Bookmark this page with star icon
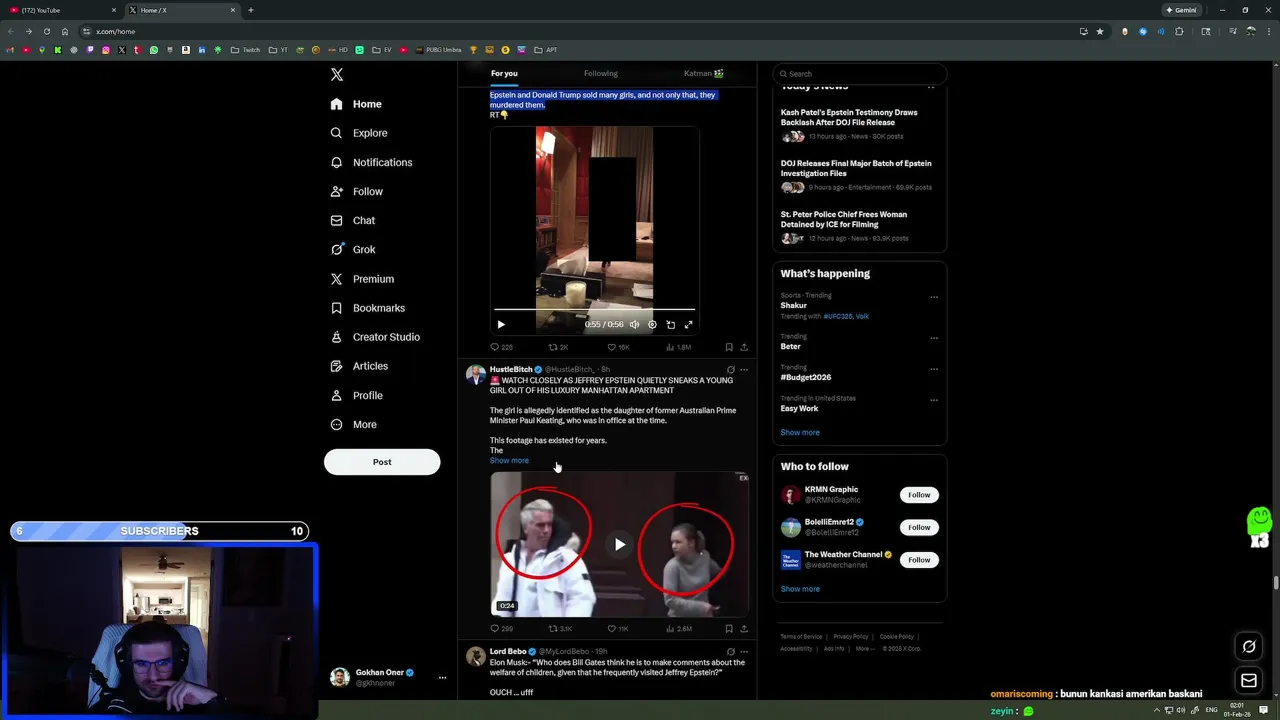 (1100, 31)
